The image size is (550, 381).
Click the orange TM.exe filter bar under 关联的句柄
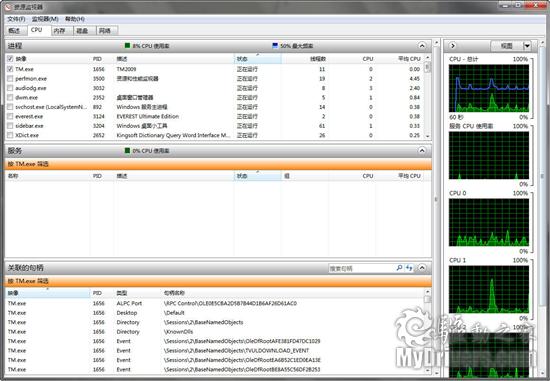pos(218,281)
